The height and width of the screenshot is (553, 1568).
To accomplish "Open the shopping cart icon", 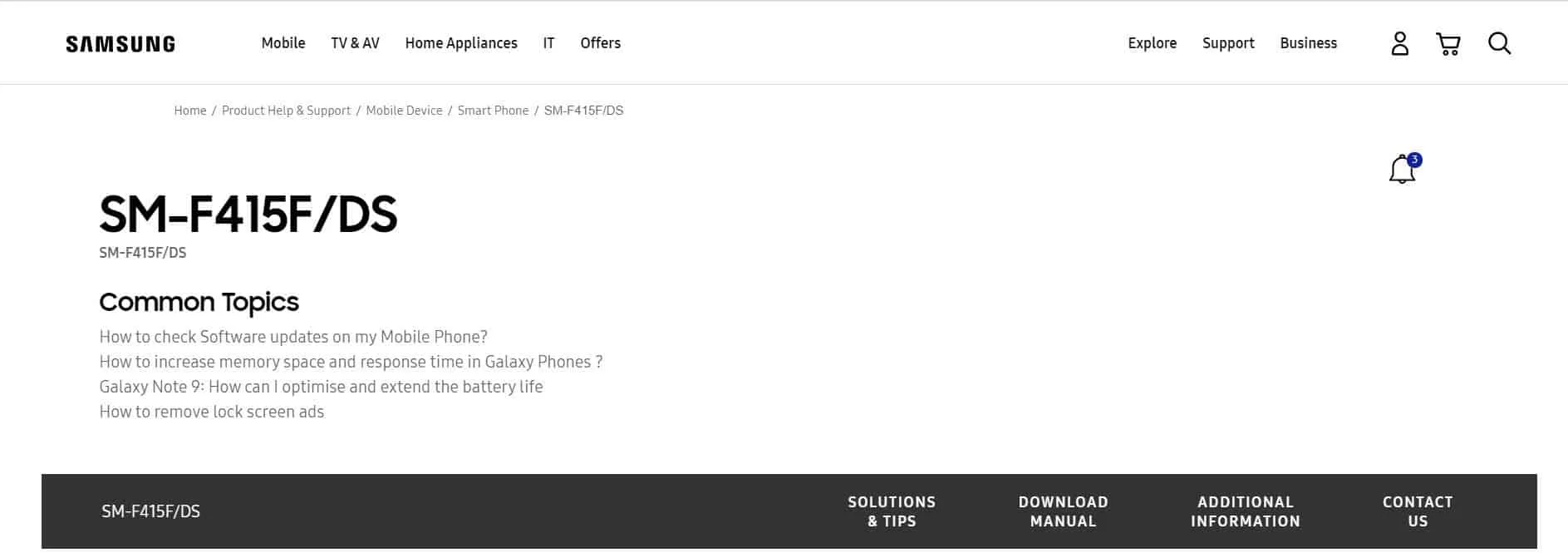I will coord(1448,43).
